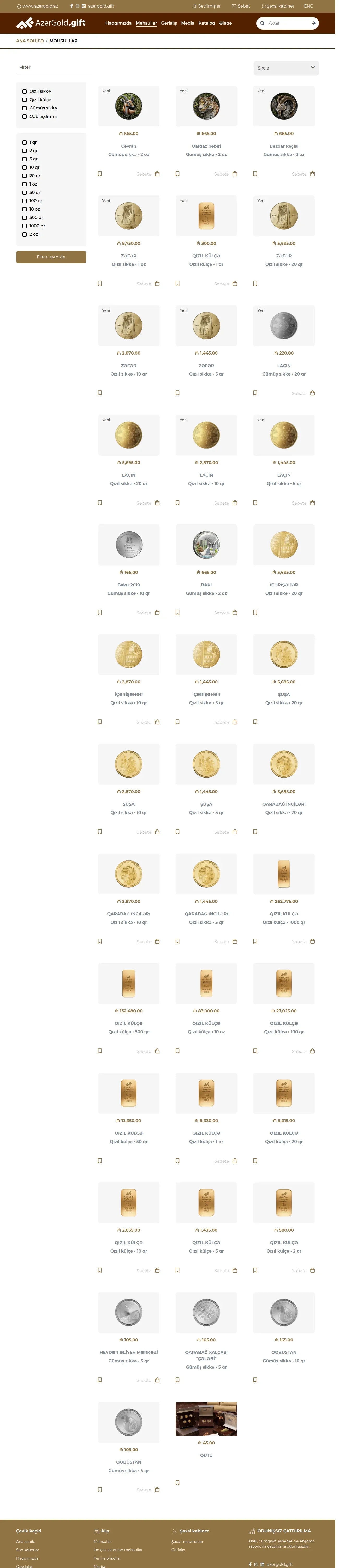
Task: Add Qafqaz bəbiri coin to cart
Action: coord(235,174)
